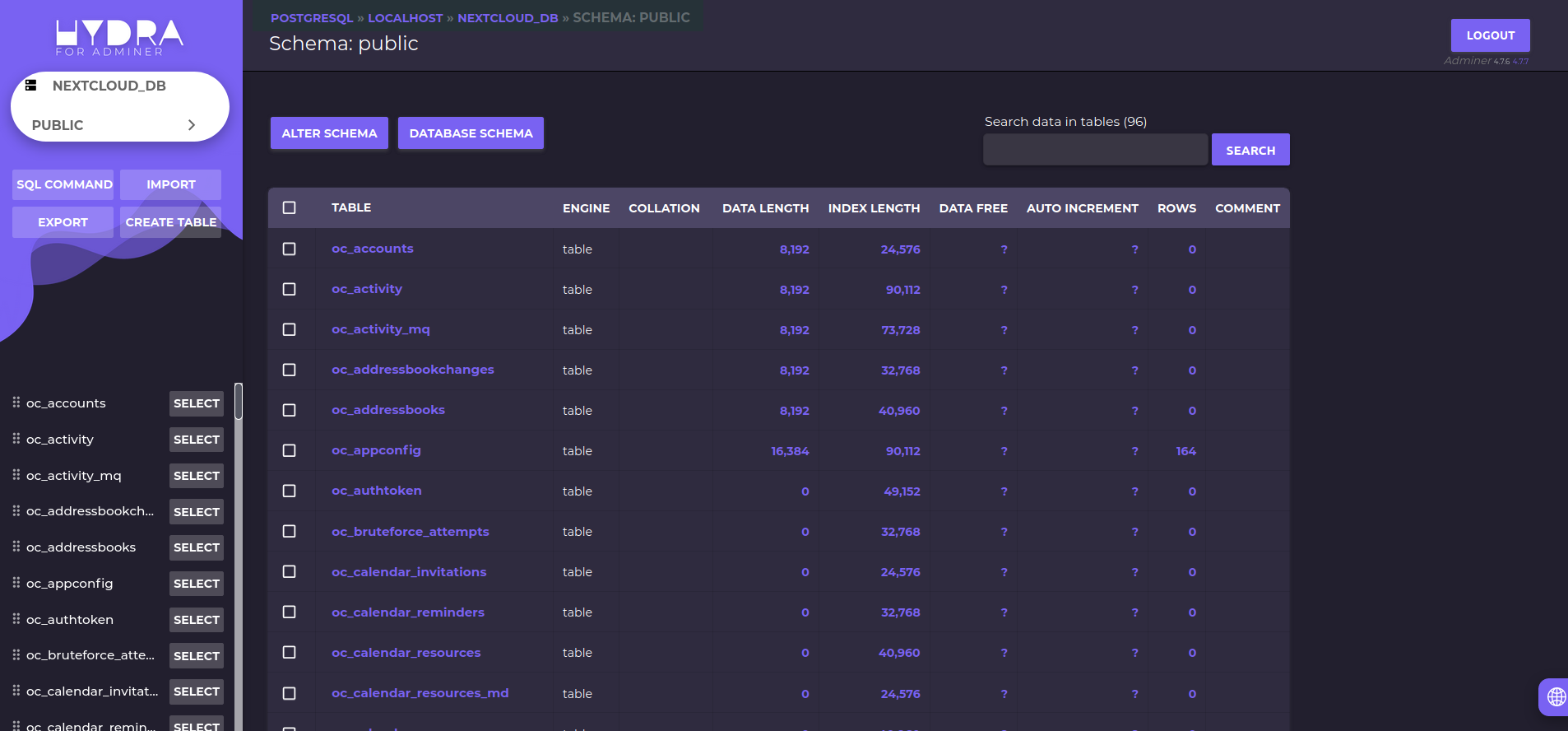Go to LOCALHOST in breadcrumb

click(x=405, y=18)
